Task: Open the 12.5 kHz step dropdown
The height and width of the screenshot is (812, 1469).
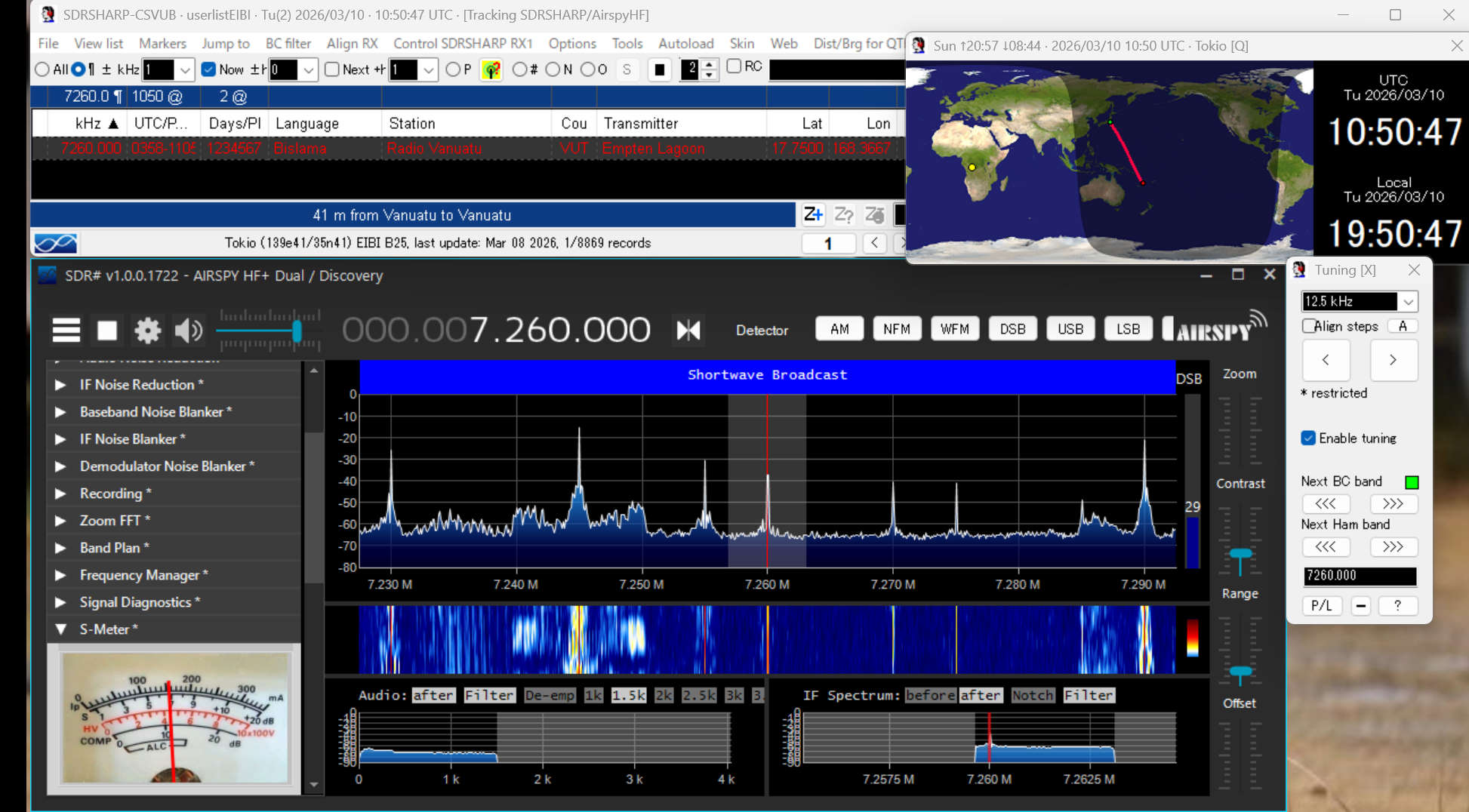Action: point(1408,302)
